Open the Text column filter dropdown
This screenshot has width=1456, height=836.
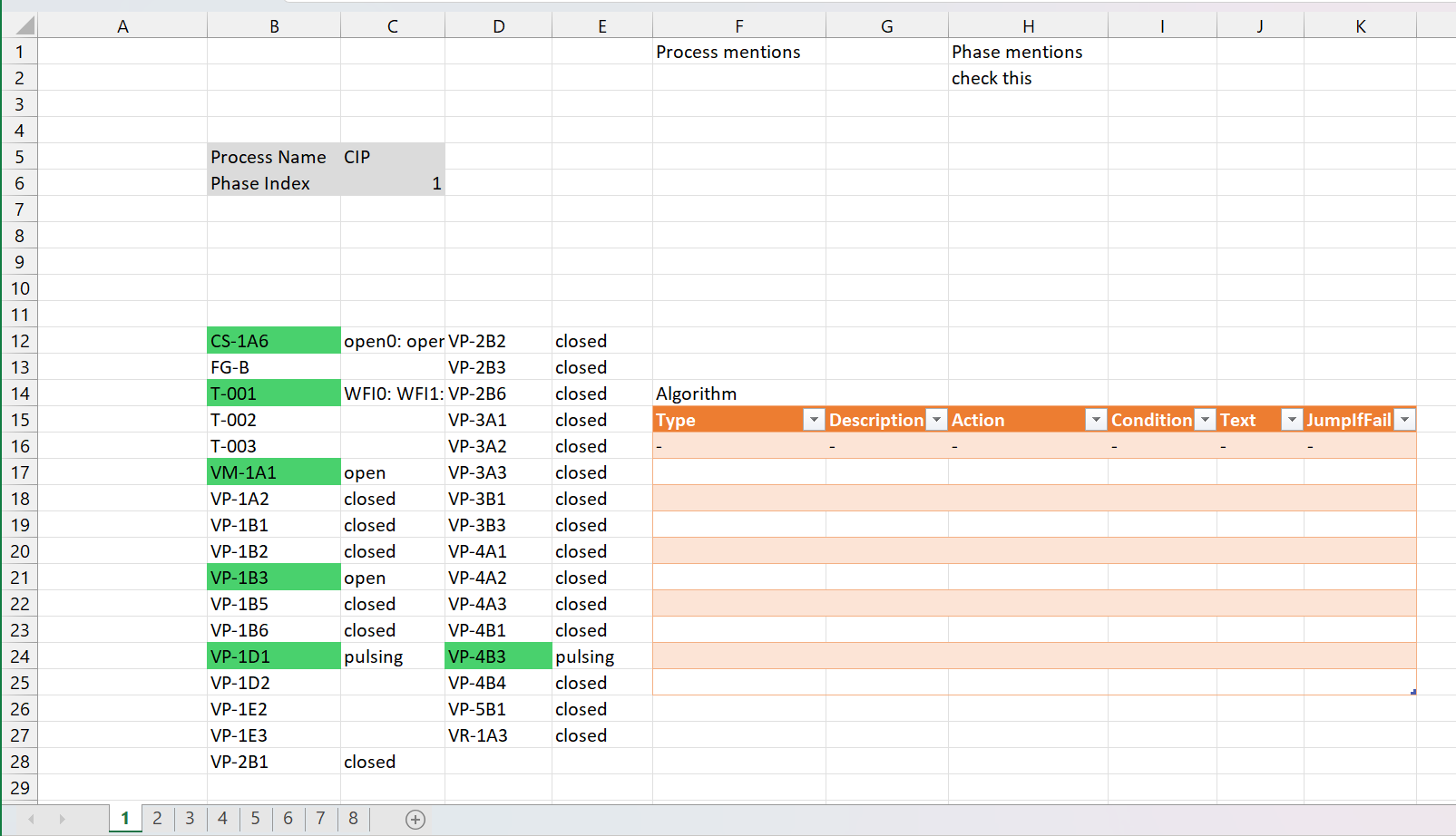pos(1292,420)
